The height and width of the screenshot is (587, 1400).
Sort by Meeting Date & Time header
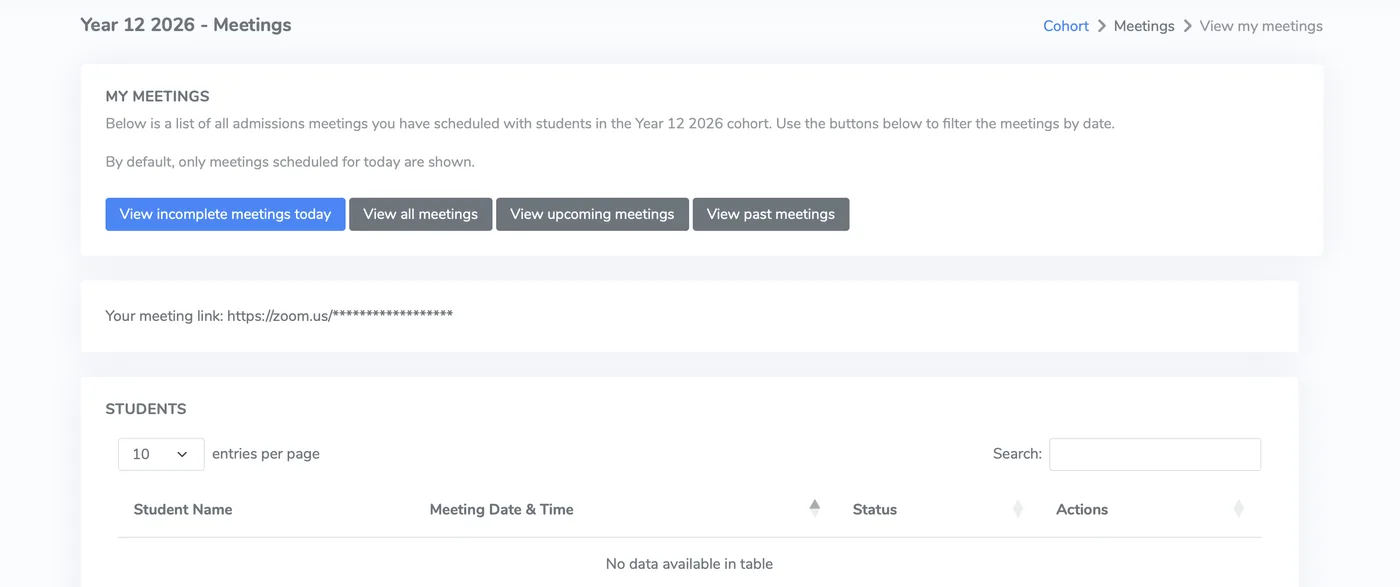(502, 509)
